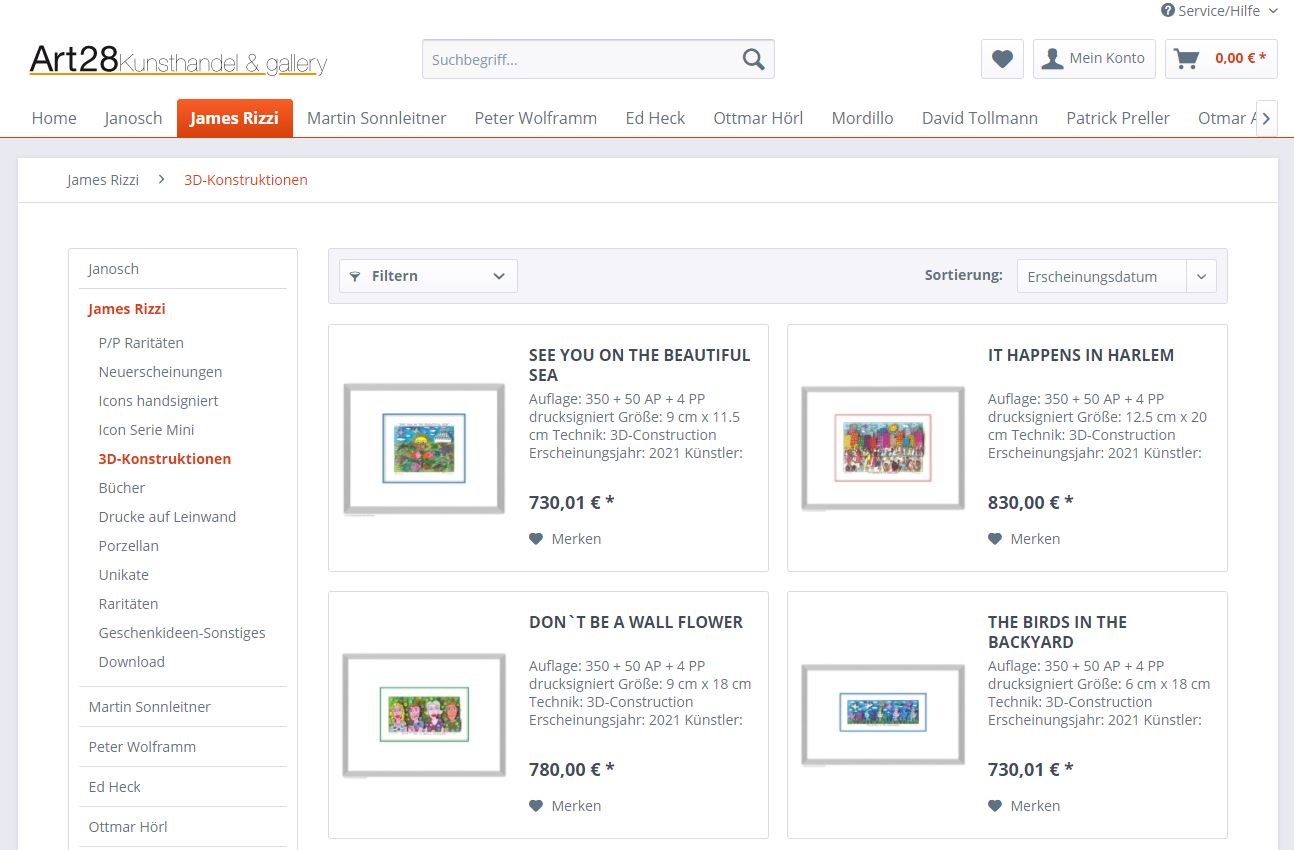Click SEE YOU ON THE BEAUTIFUL SEA title
The image size is (1294, 850).
[640, 365]
